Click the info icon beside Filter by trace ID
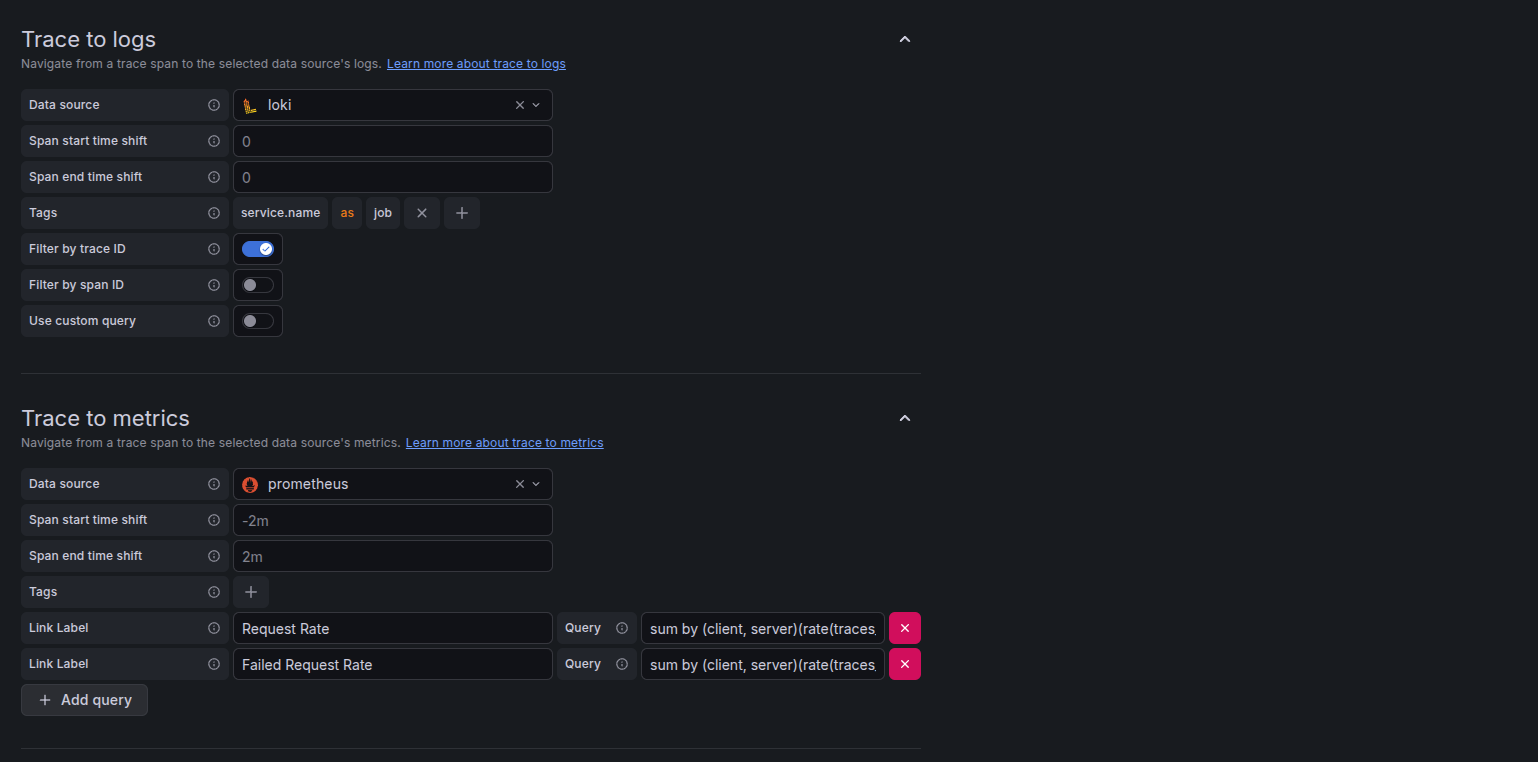1538x762 pixels. [213, 249]
